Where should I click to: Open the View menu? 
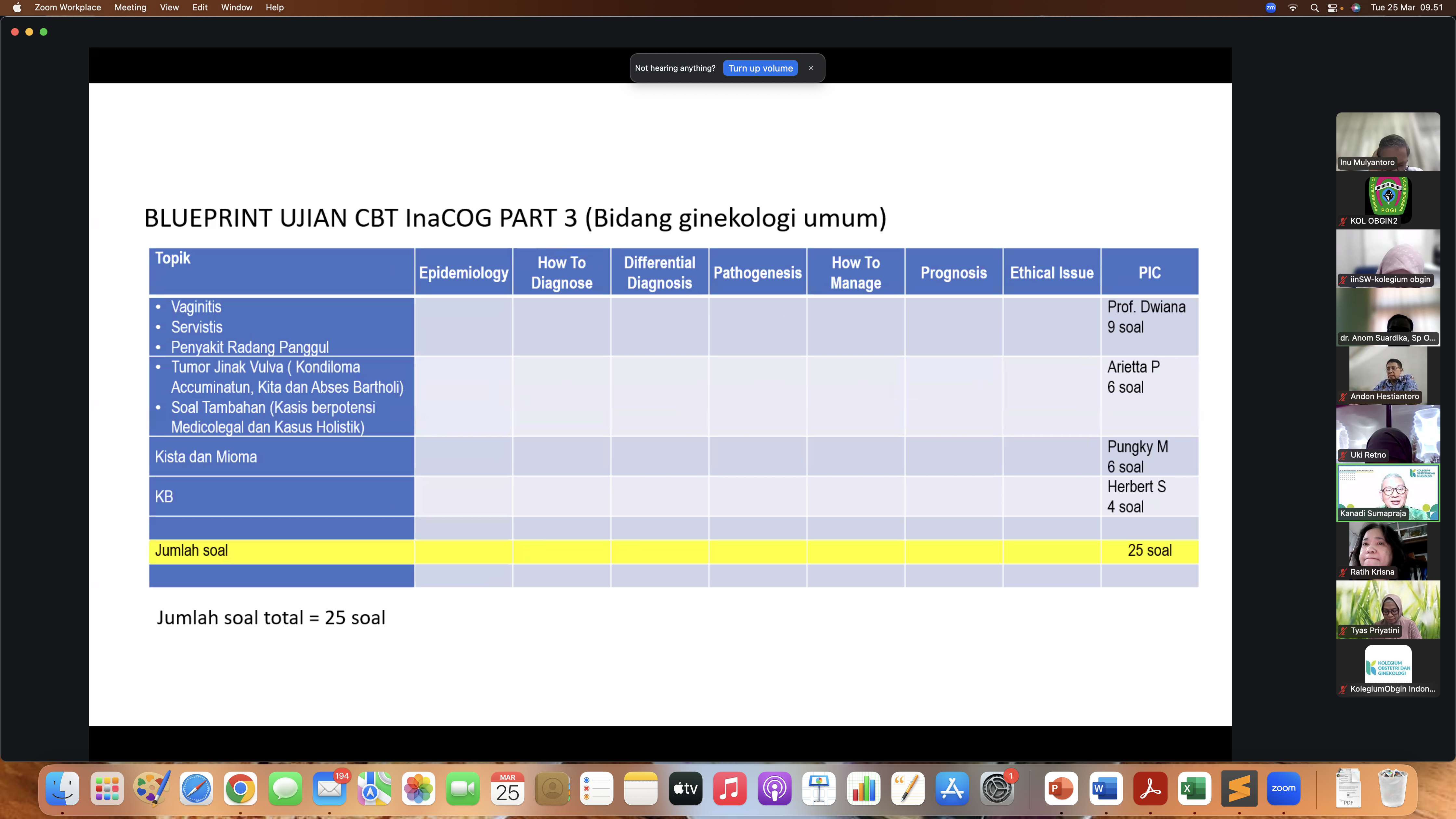[169, 7]
